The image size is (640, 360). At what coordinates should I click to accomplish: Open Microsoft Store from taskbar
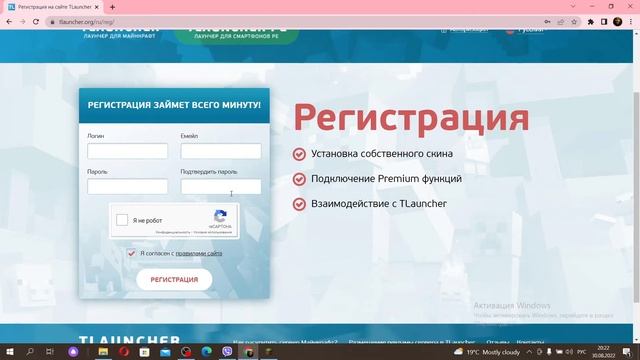[x=144, y=352]
